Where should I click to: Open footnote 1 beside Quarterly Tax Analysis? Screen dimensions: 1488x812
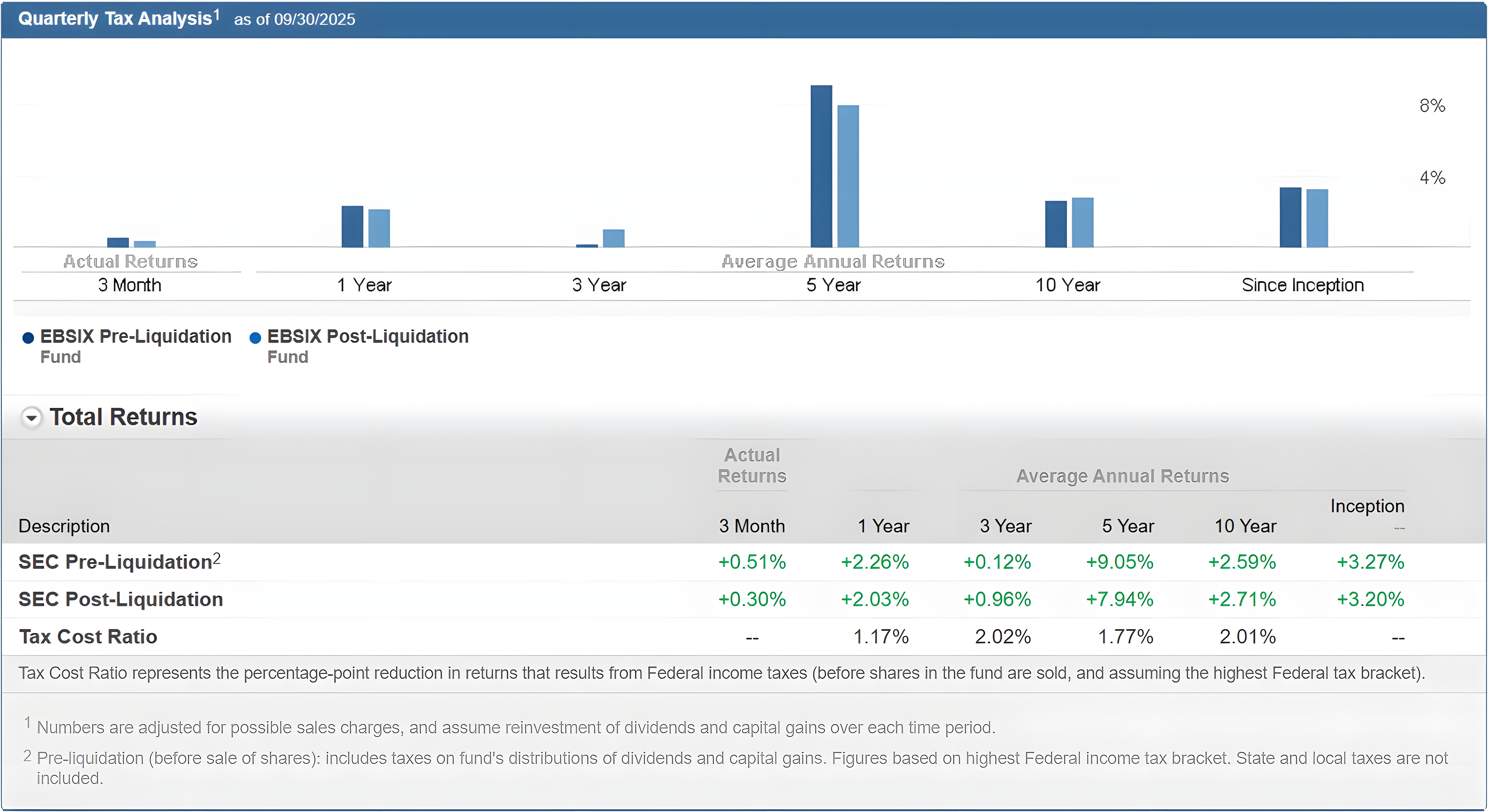point(217,14)
